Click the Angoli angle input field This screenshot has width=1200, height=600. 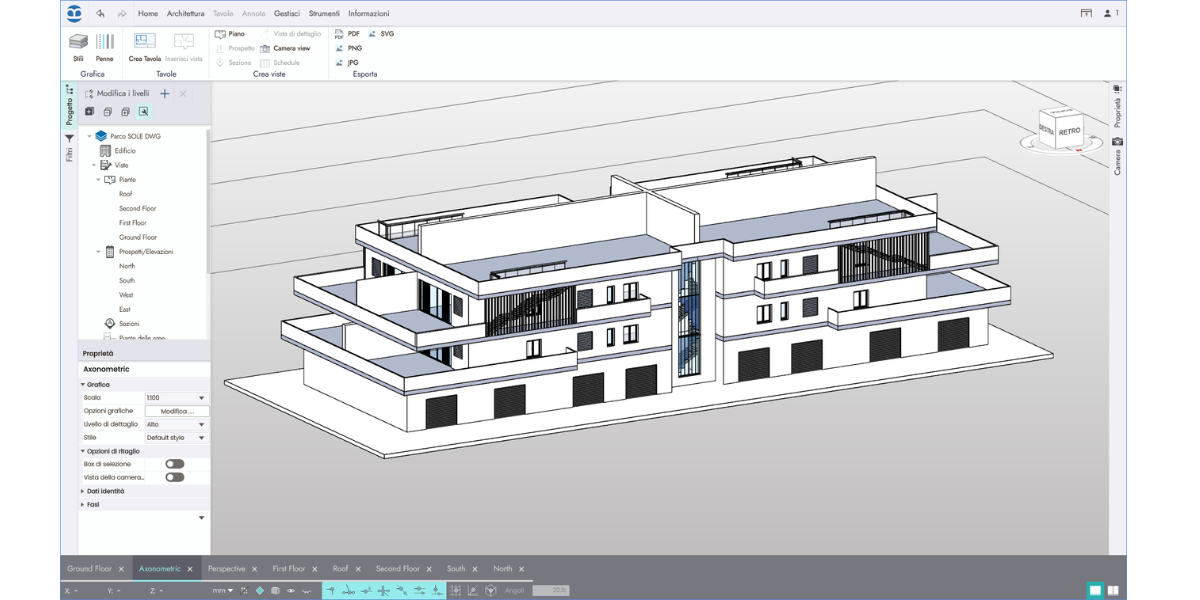pyautogui.click(x=550, y=591)
